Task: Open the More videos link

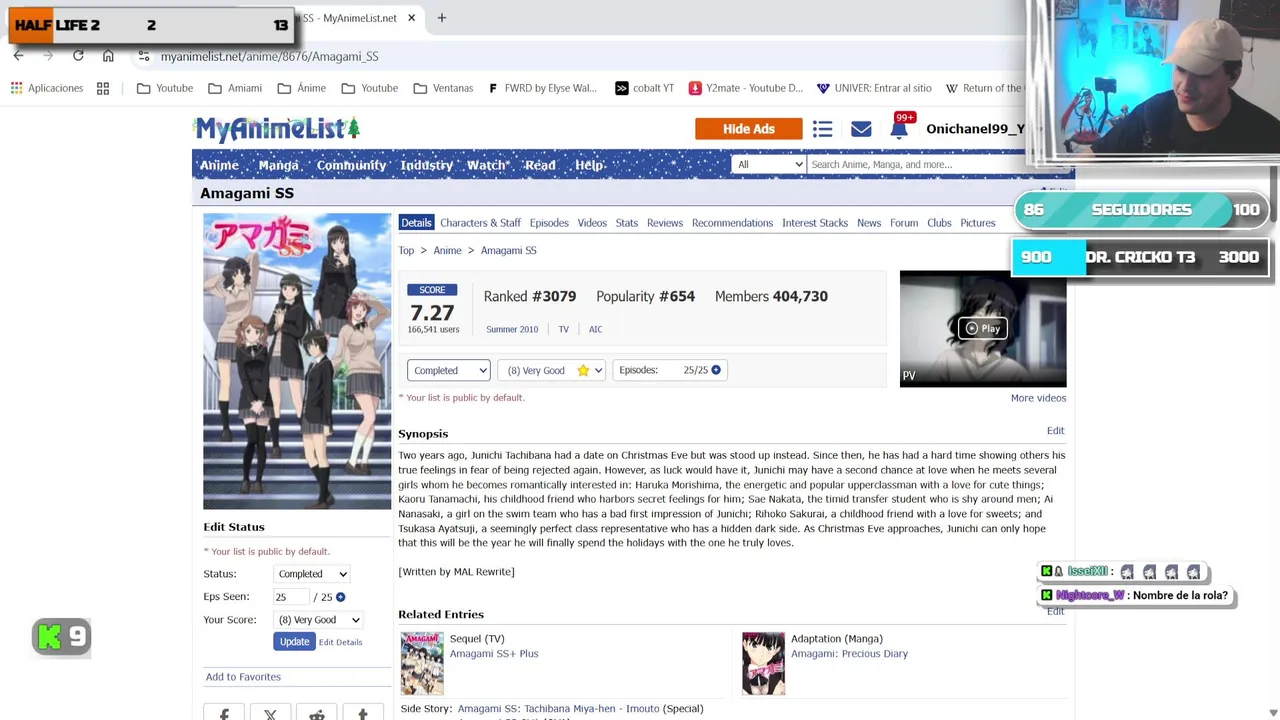Action: coord(1038,398)
